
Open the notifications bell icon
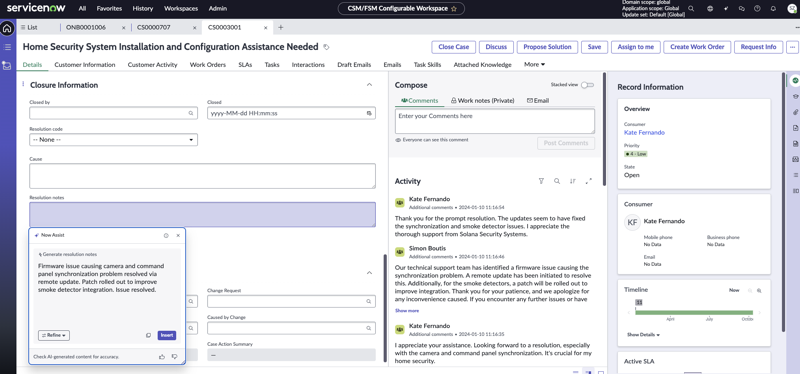pos(773,9)
